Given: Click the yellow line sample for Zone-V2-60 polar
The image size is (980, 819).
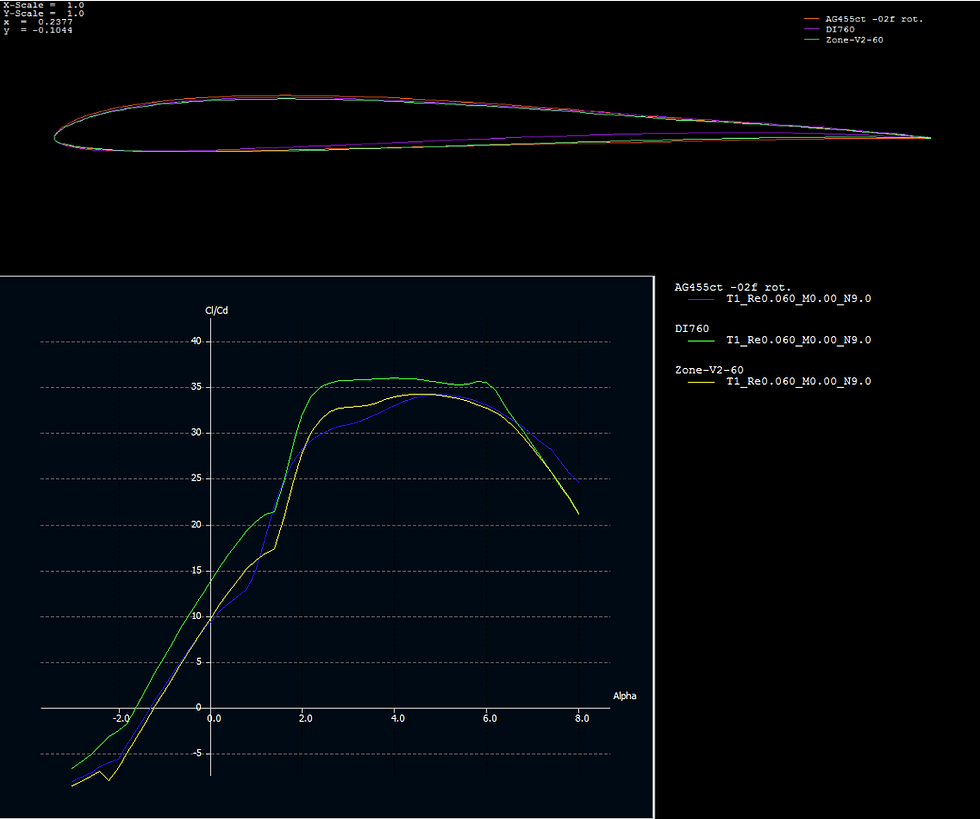Looking at the screenshot, I should (701, 382).
